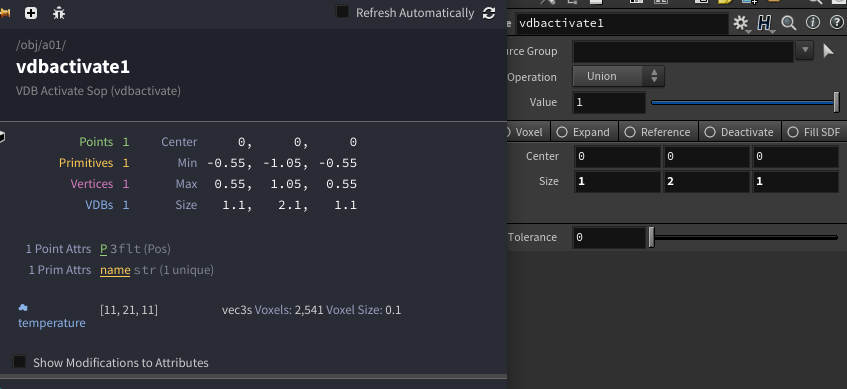Click the vdbactivate1 heading in info panel
This screenshot has height=389, width=847.
73,67
